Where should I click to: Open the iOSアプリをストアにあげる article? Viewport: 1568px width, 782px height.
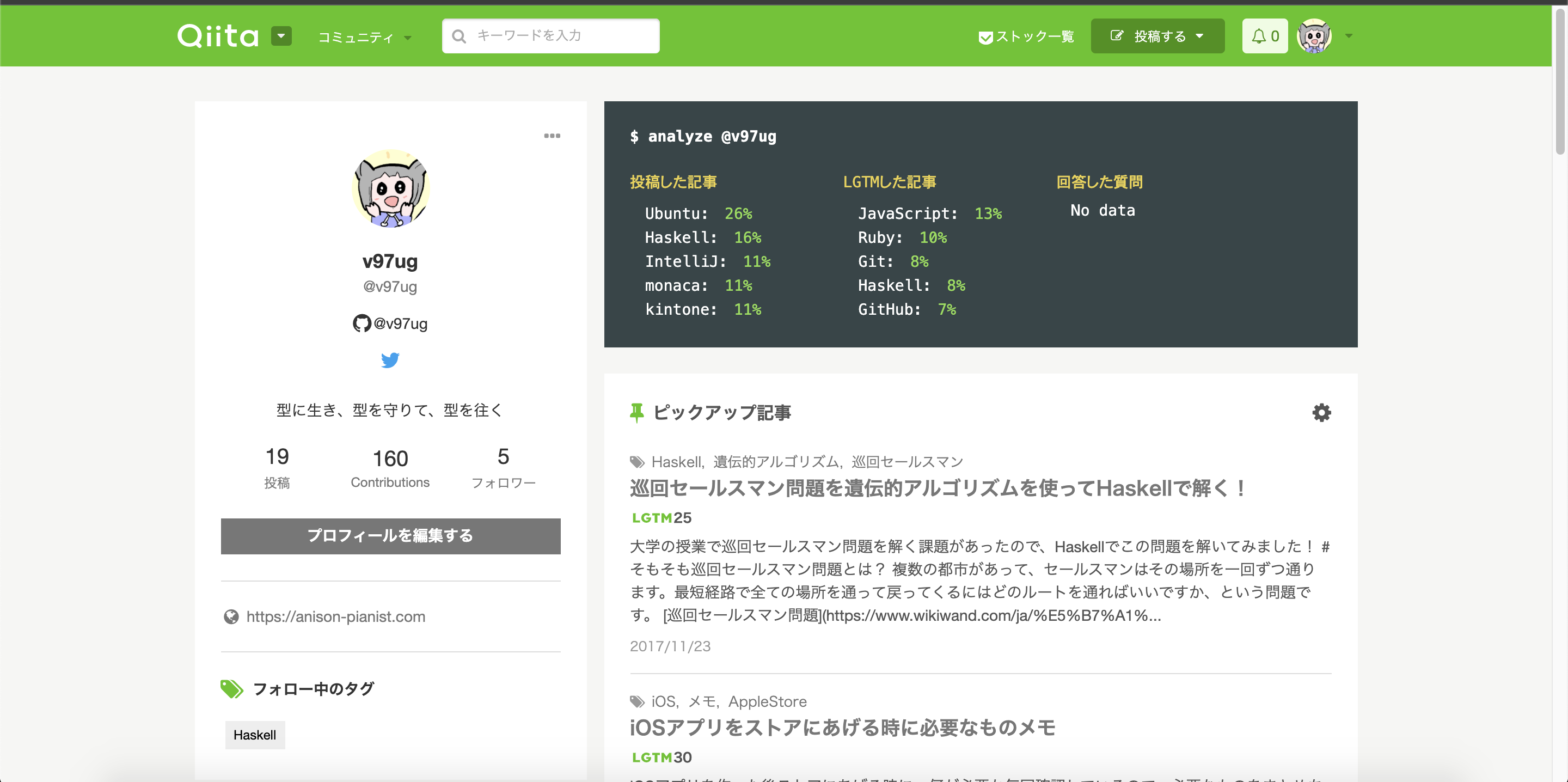tap(842, 728)
